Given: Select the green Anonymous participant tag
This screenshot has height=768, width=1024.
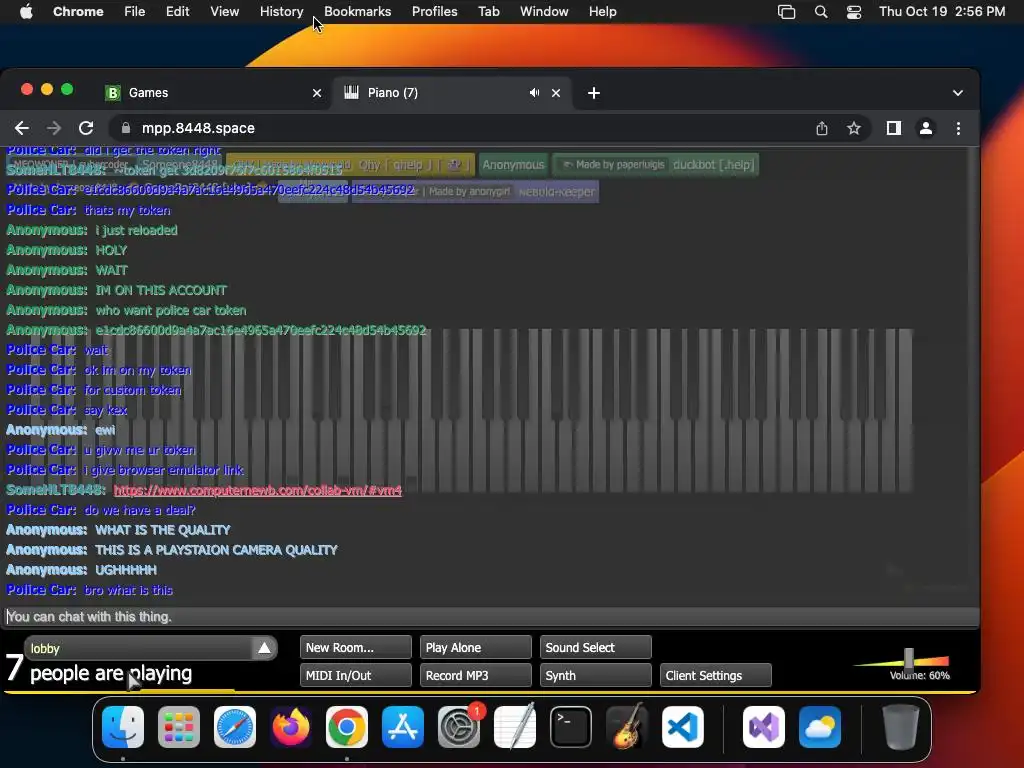Looking at the screenshot, I should pos(513,165).
